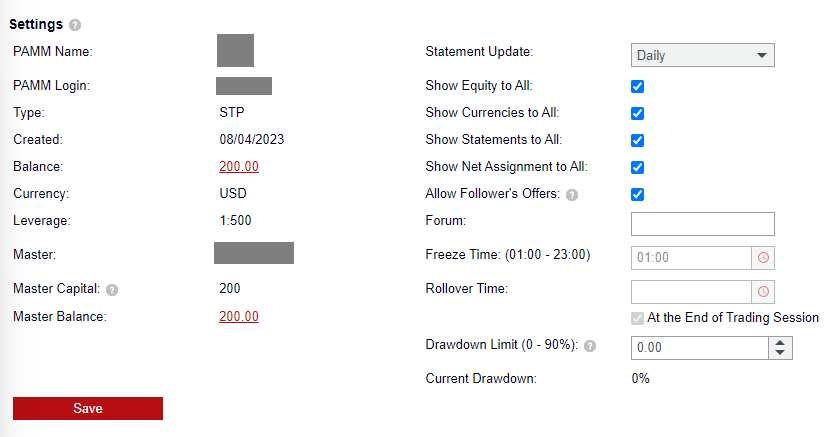The width and height of the screenshot is (829, 437).
Task: Click the Drawdown Limit help icon
Action: (x=590, y=347)
